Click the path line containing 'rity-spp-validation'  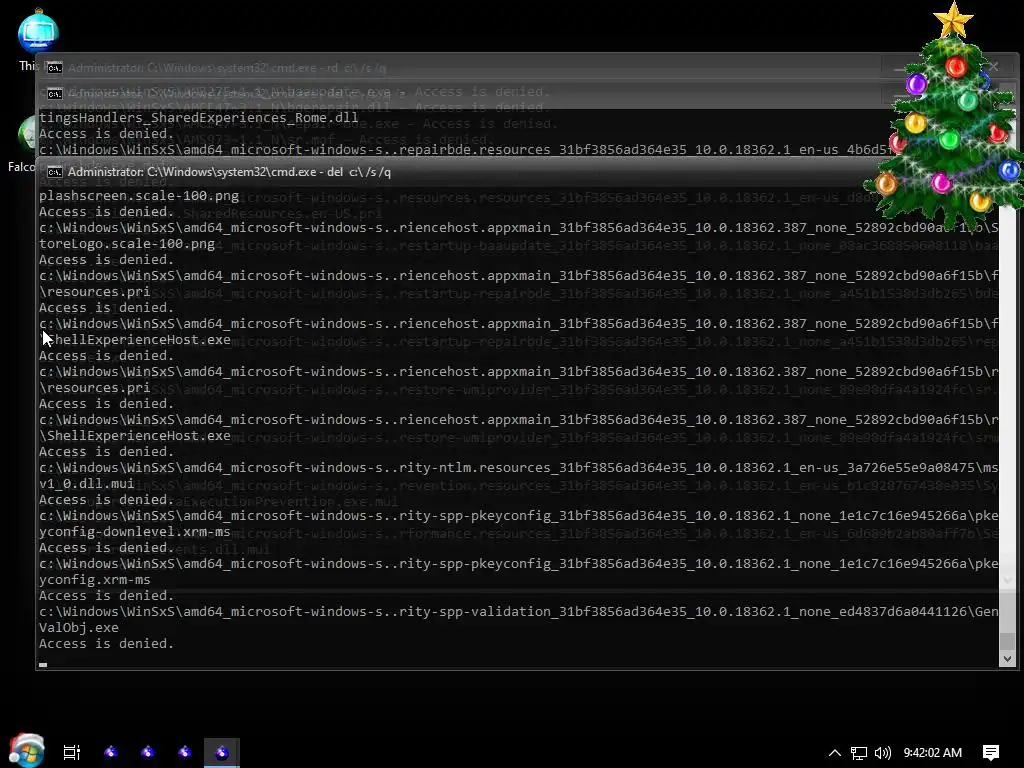coord(519,612)
